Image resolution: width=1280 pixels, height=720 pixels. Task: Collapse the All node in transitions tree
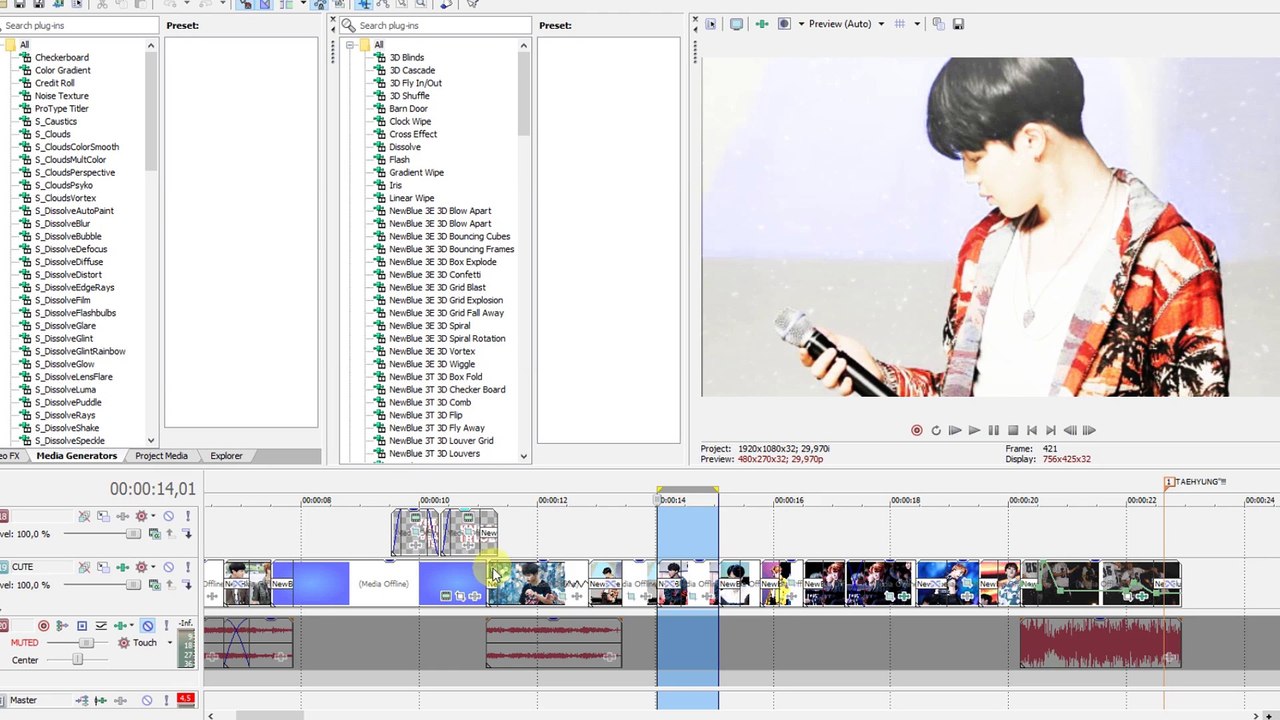coord(350,45)
